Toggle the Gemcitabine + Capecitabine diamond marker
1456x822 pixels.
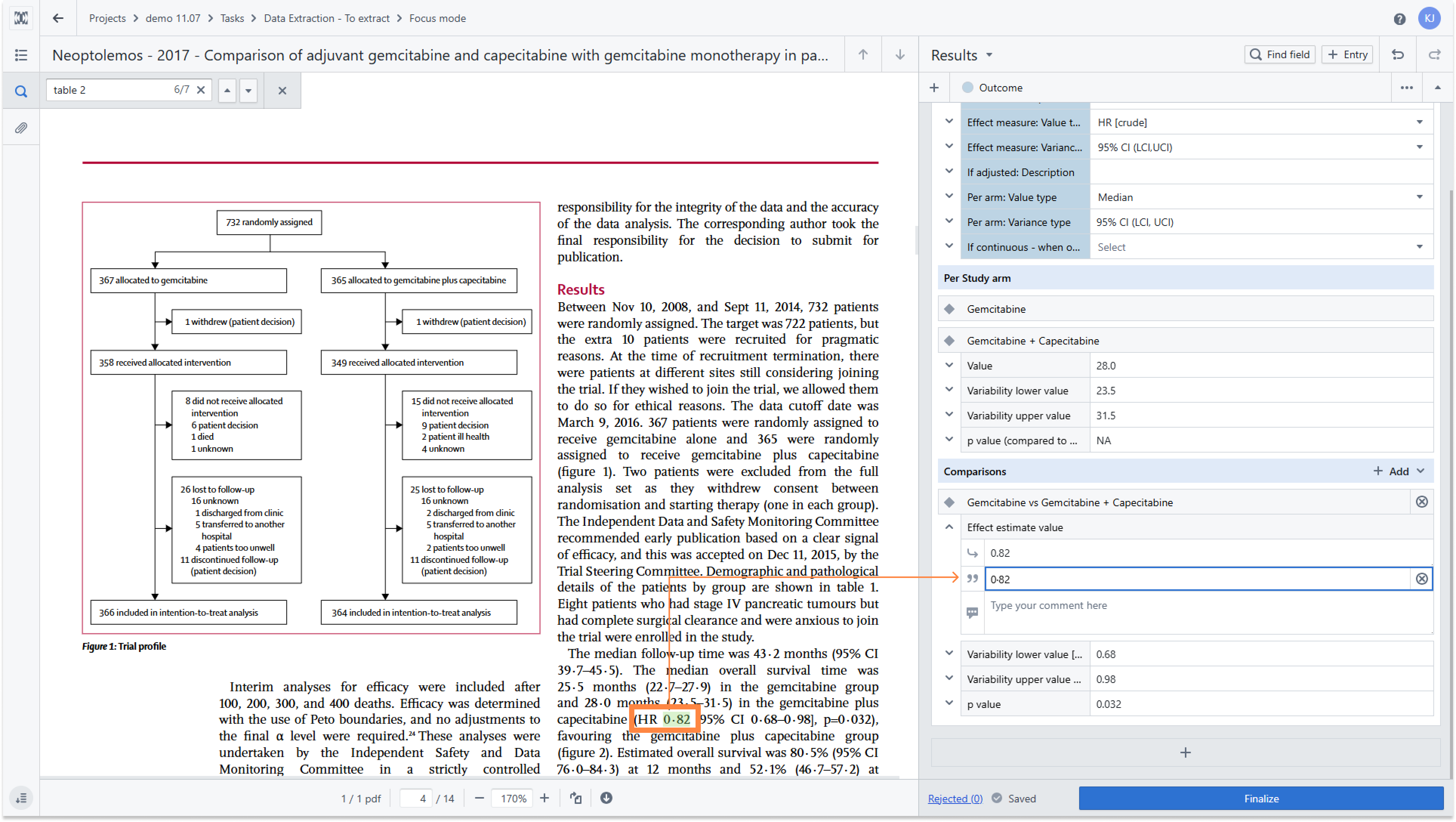click(950, 341)
